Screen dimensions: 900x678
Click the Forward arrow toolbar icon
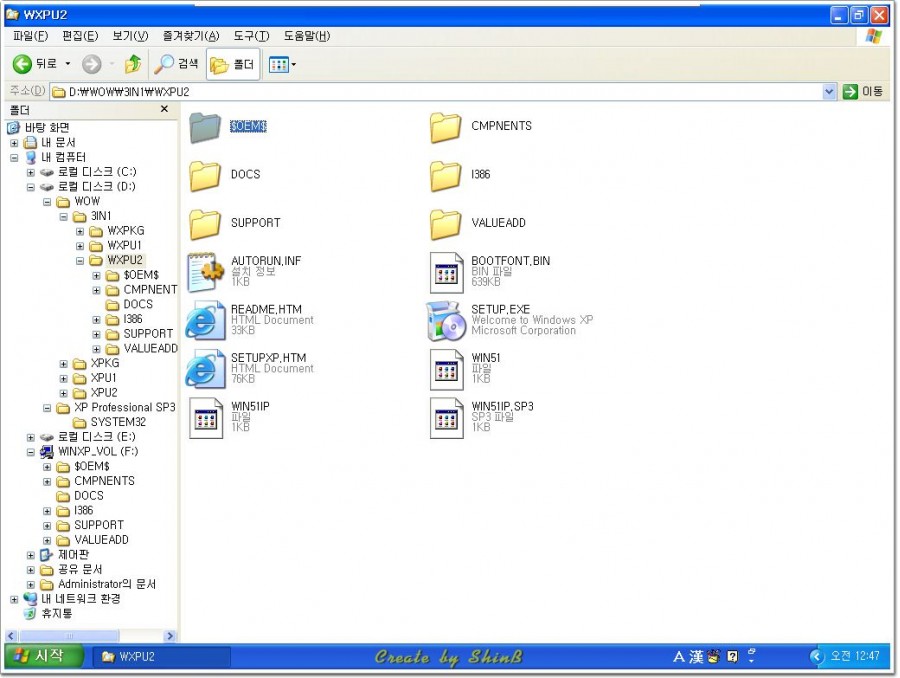tap(91, 64)
